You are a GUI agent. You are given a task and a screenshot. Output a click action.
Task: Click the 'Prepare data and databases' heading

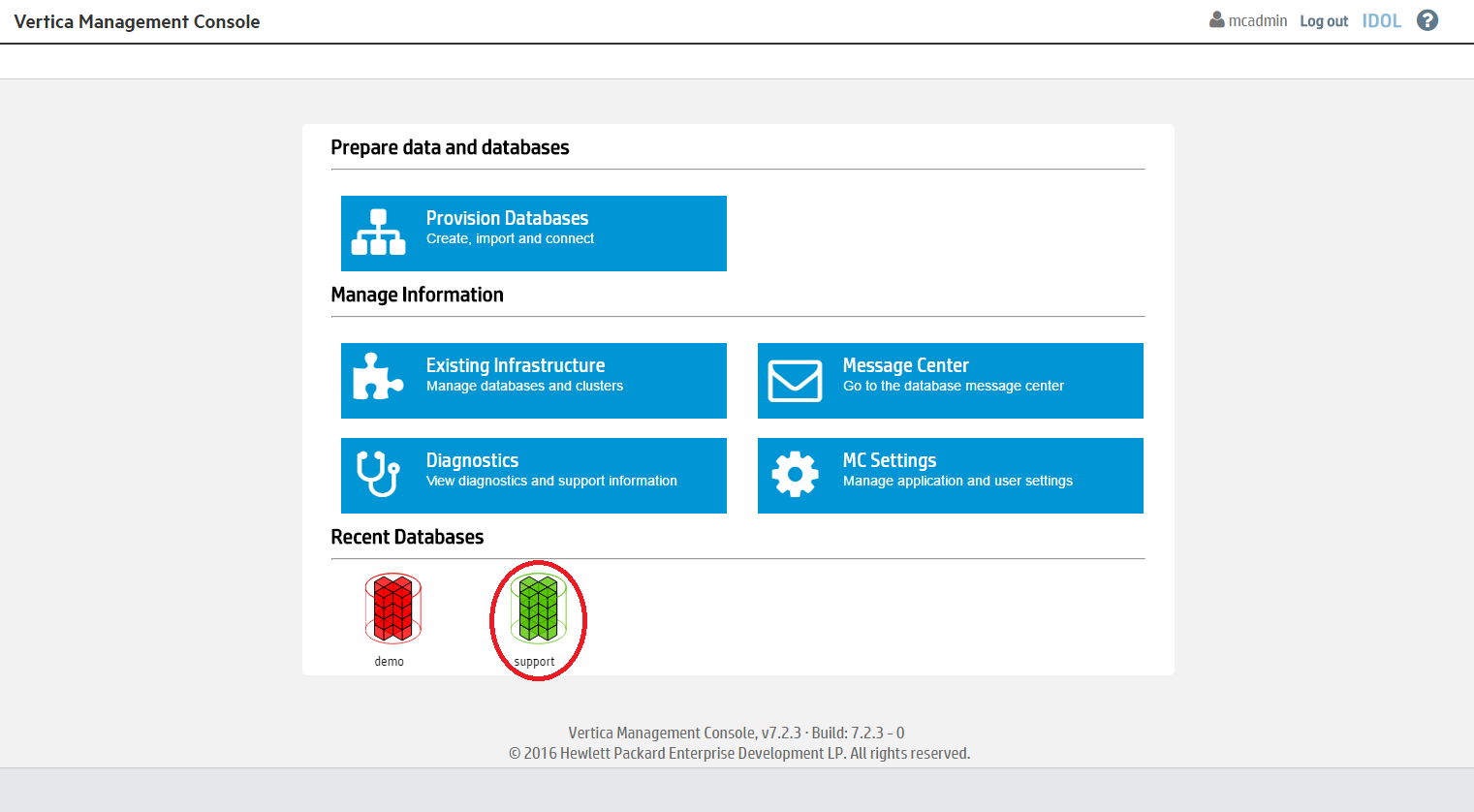click(450, 147)
